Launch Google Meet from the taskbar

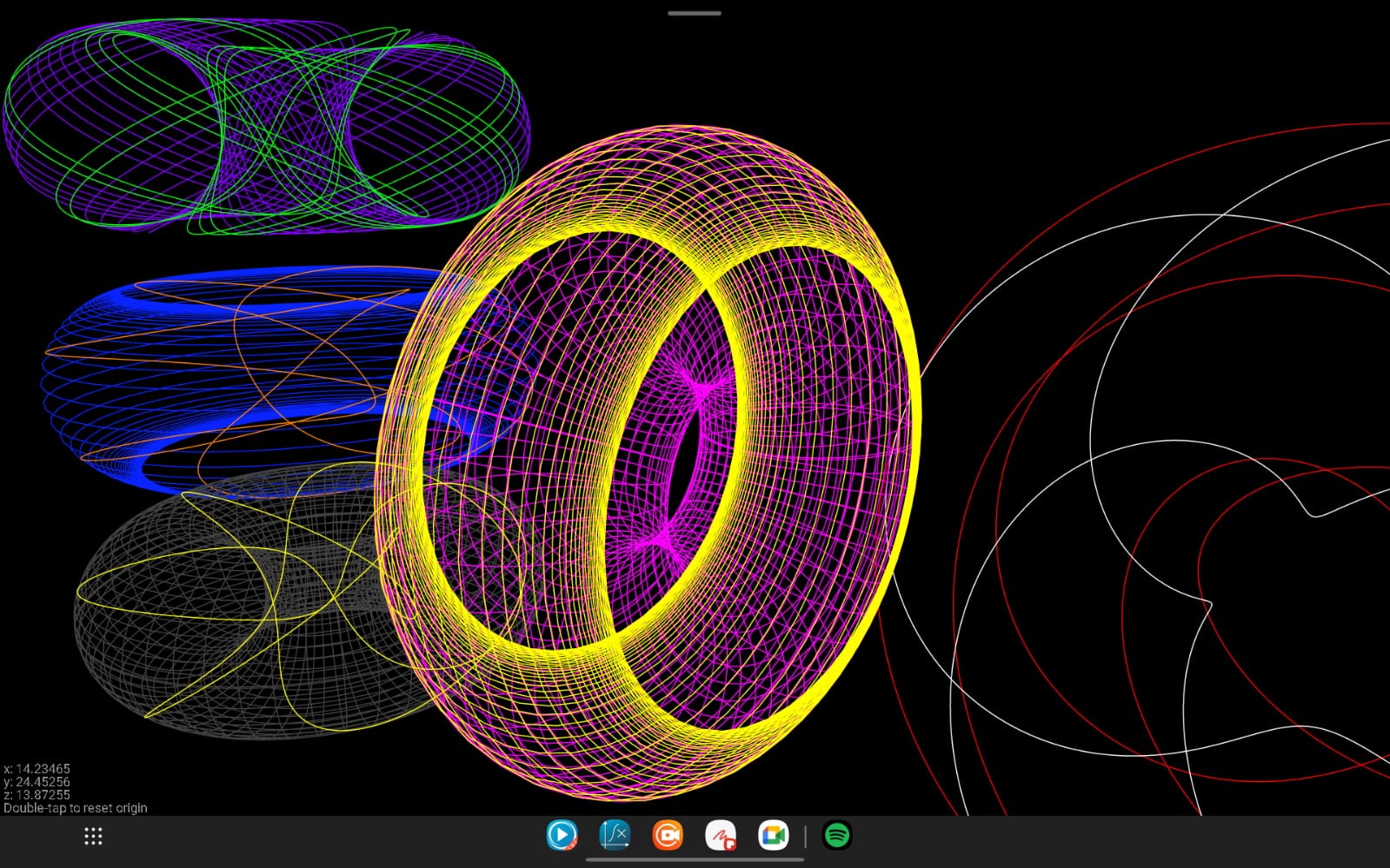pos(773,836)
